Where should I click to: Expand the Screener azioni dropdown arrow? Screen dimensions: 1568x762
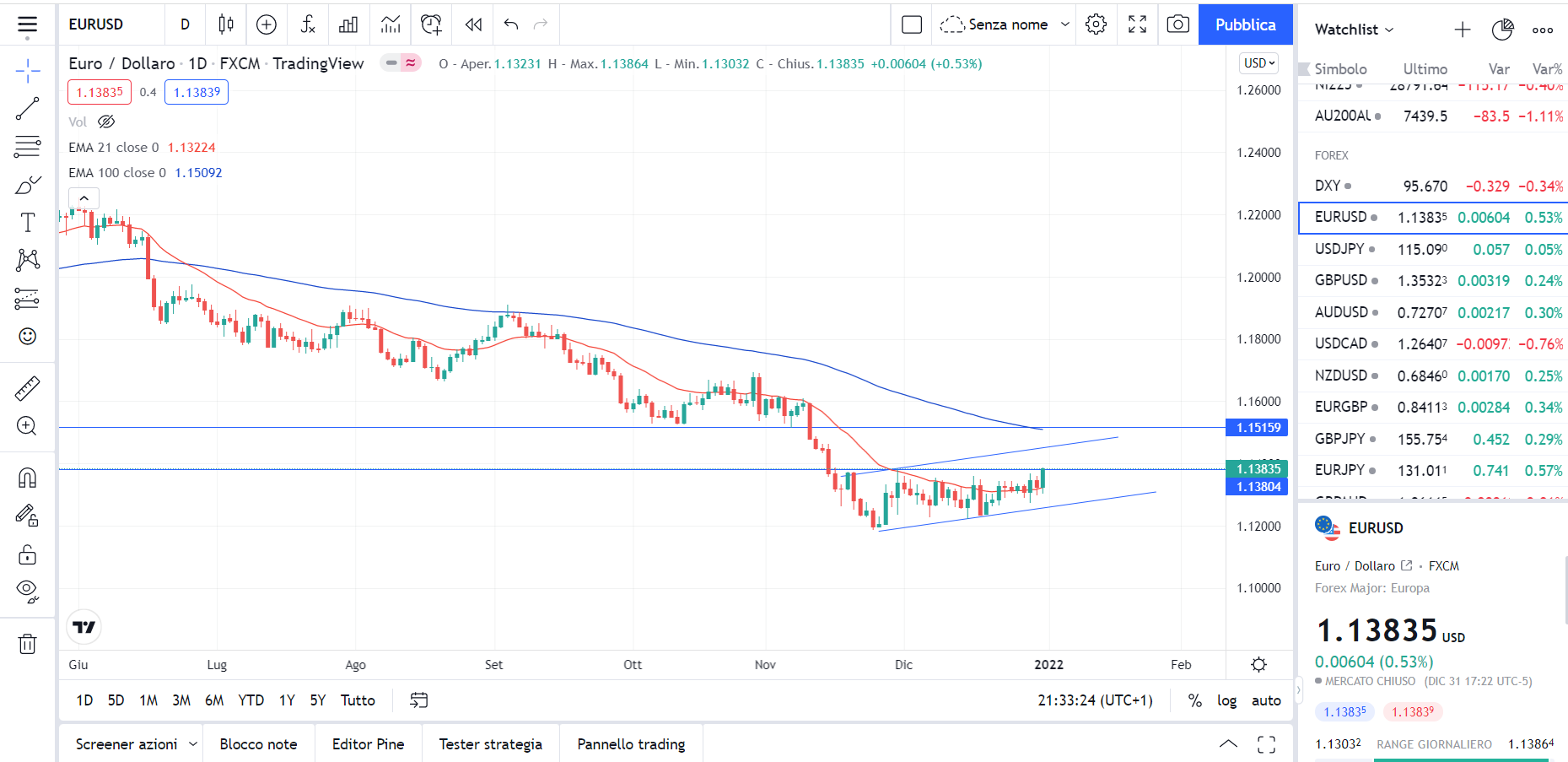(193, 744)
